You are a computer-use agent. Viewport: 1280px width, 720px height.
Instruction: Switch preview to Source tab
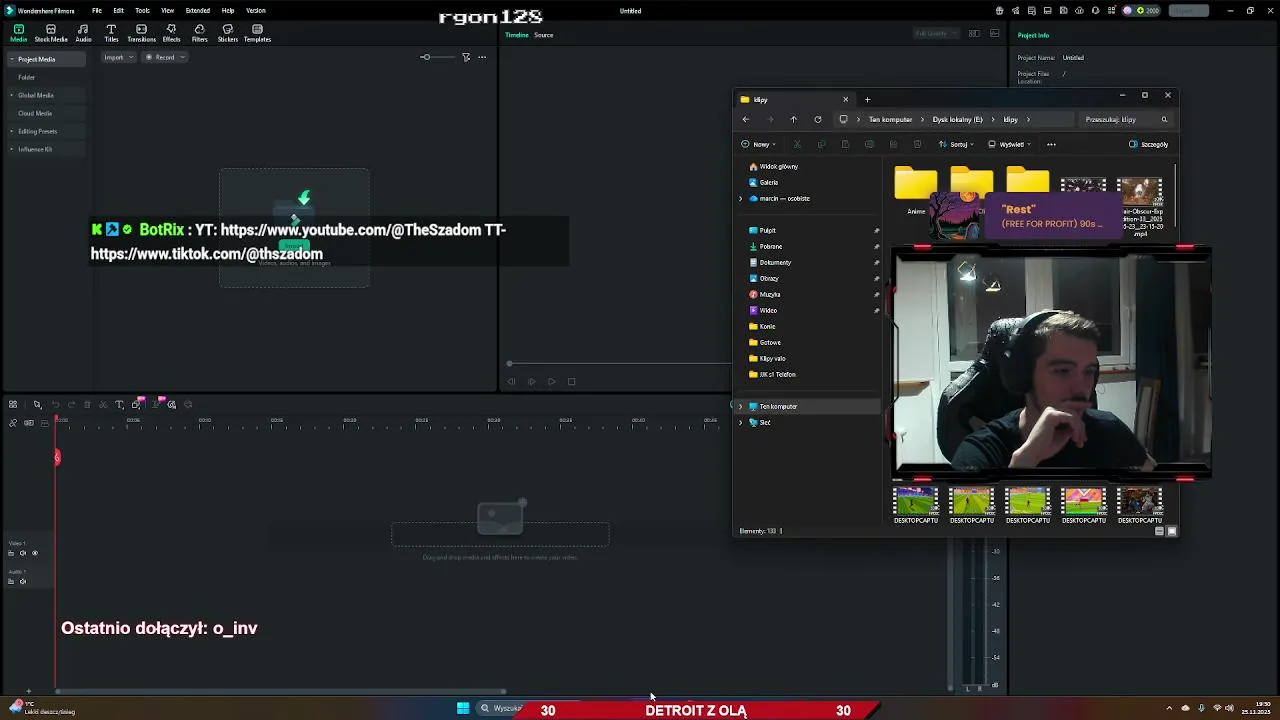[543, 35]
